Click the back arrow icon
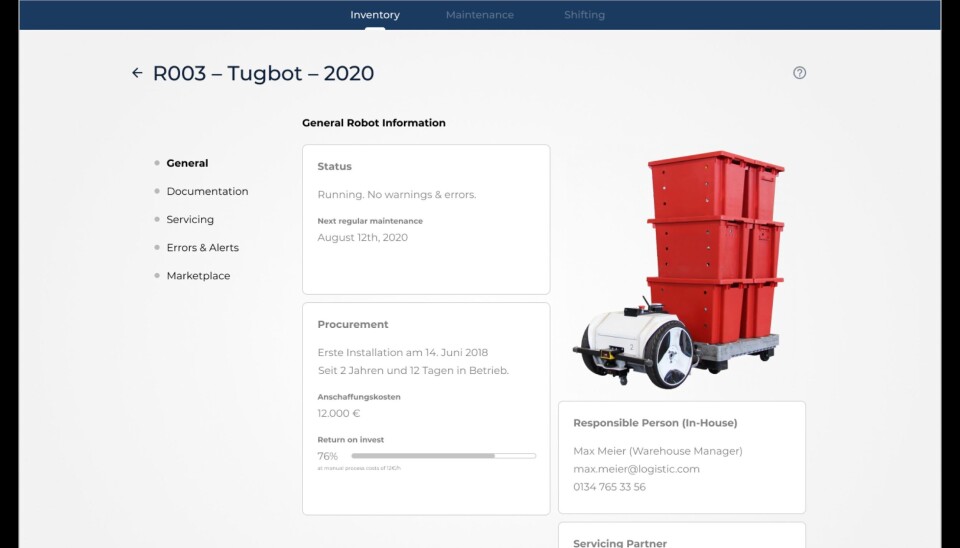The height and width of the screenshot is (548, 960). pyautogui.click(x=137, y=73)
